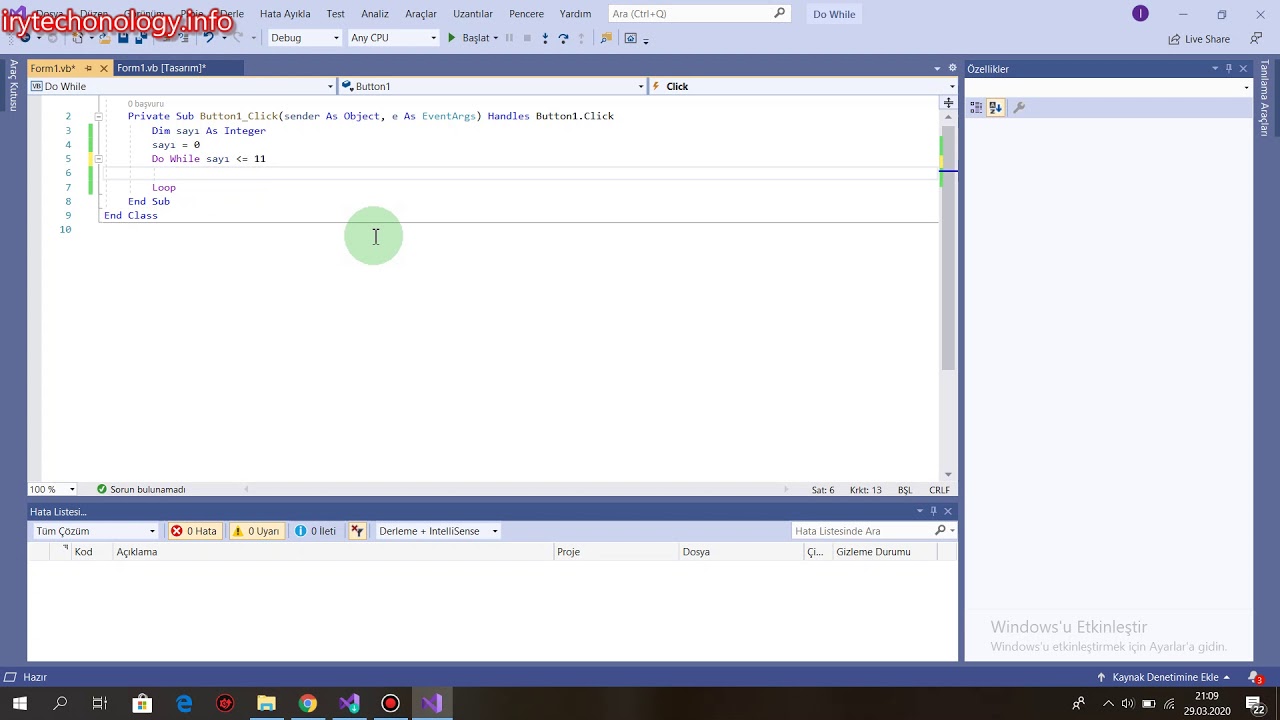Open the Microsoft Edge taskbar icon

pos(184,703)
